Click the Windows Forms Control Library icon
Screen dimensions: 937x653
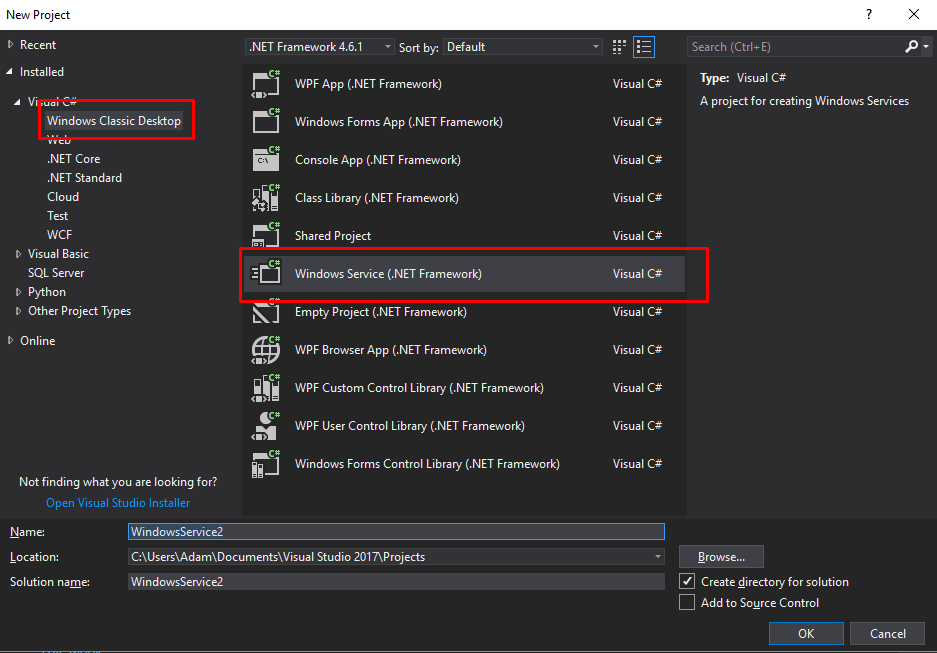(266, 464)
